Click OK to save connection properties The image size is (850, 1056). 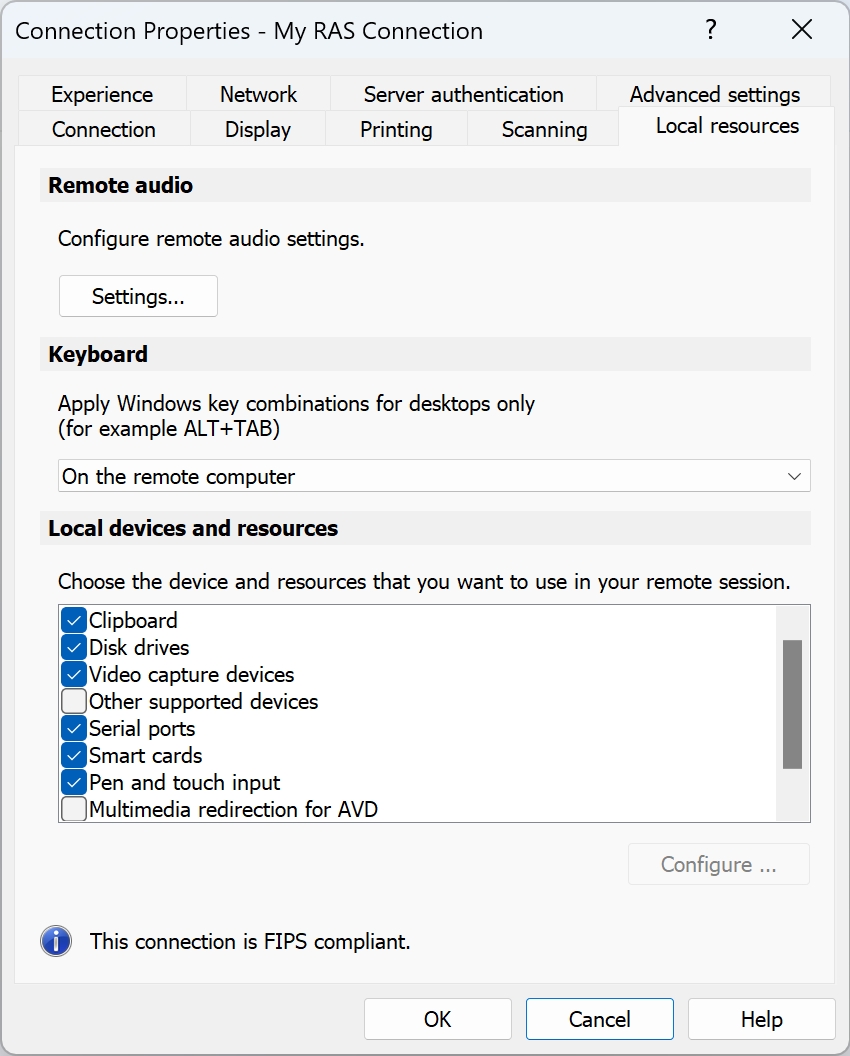[437, 1019]
